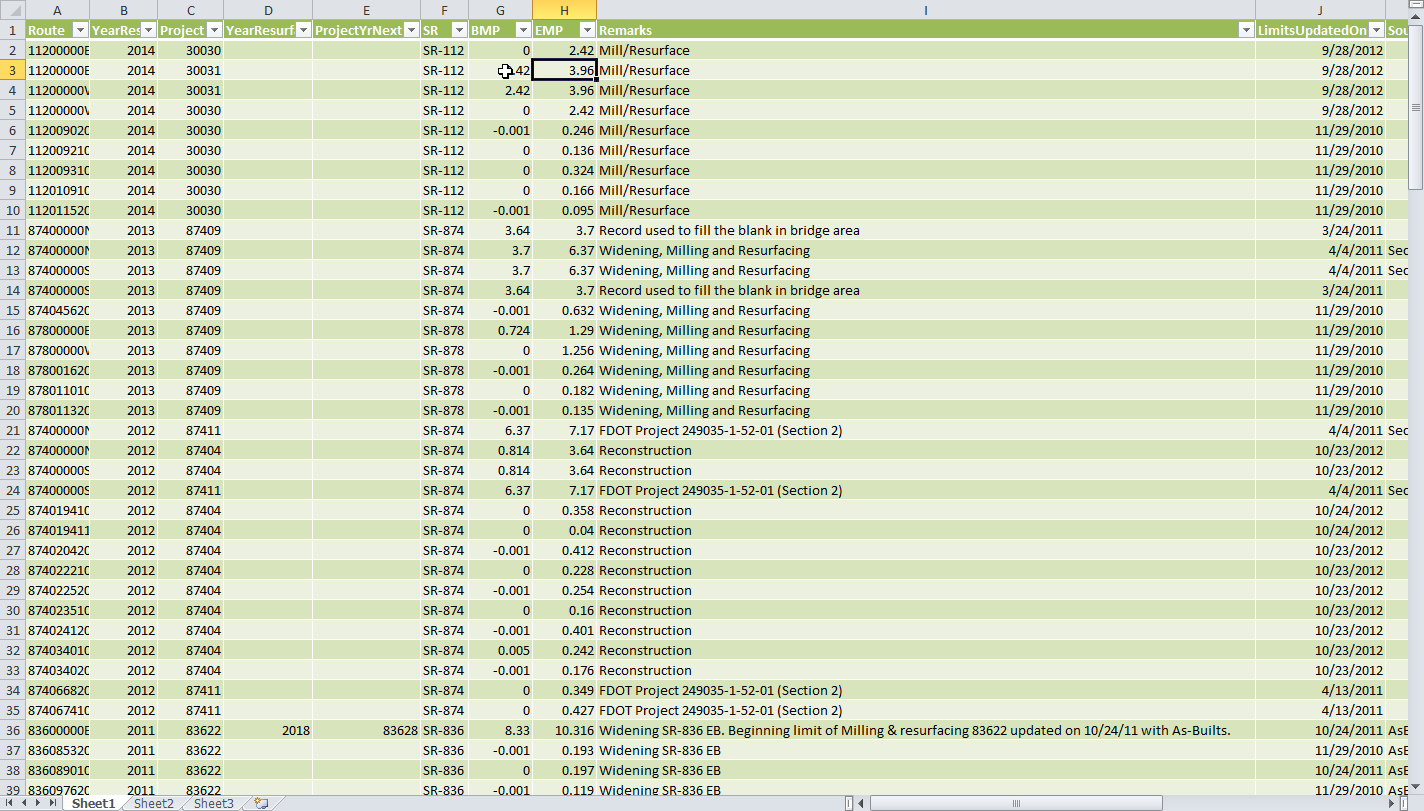Switch to the Sheet1 tab
1424x811 pixels.
point(93,803)
